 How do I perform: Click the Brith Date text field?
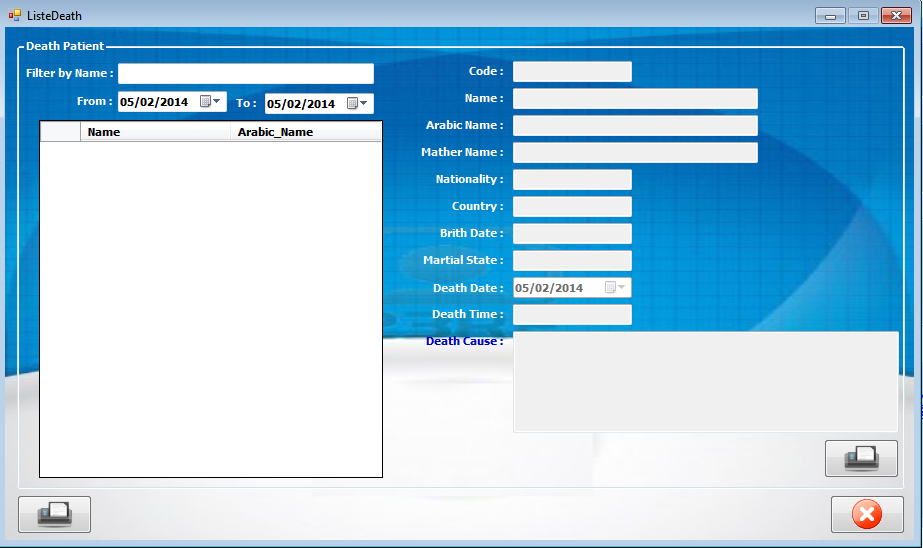572,234
